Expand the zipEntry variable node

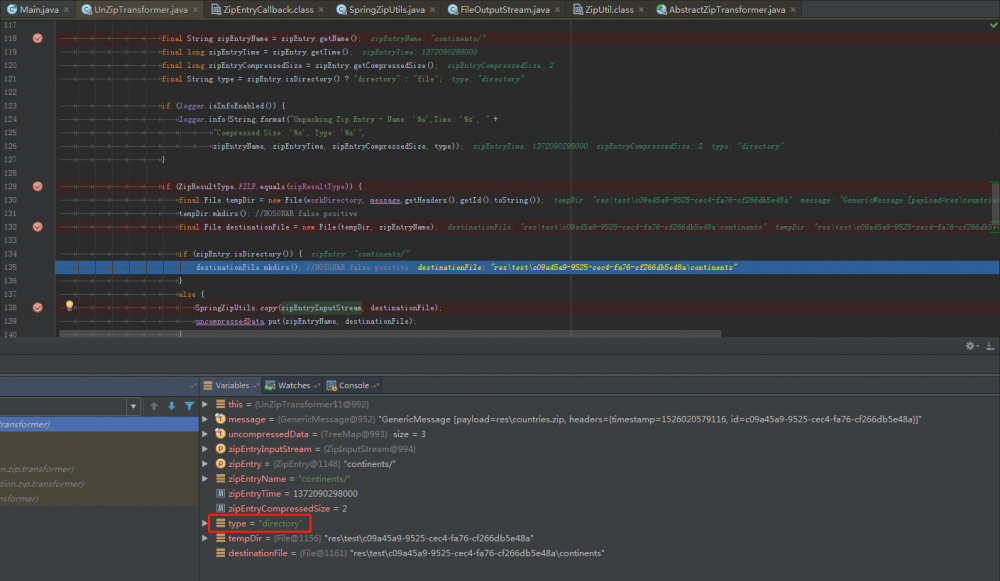(206, 464)
